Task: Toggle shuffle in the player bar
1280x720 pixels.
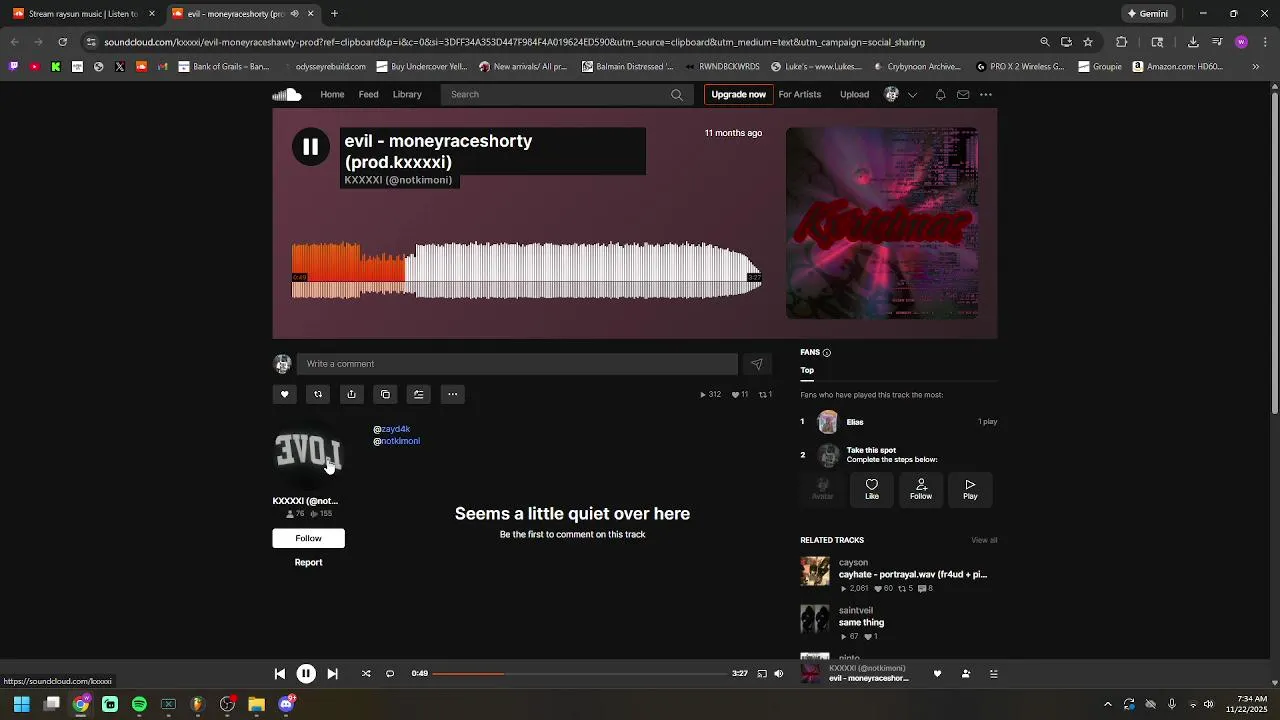Action: point(366,674)
